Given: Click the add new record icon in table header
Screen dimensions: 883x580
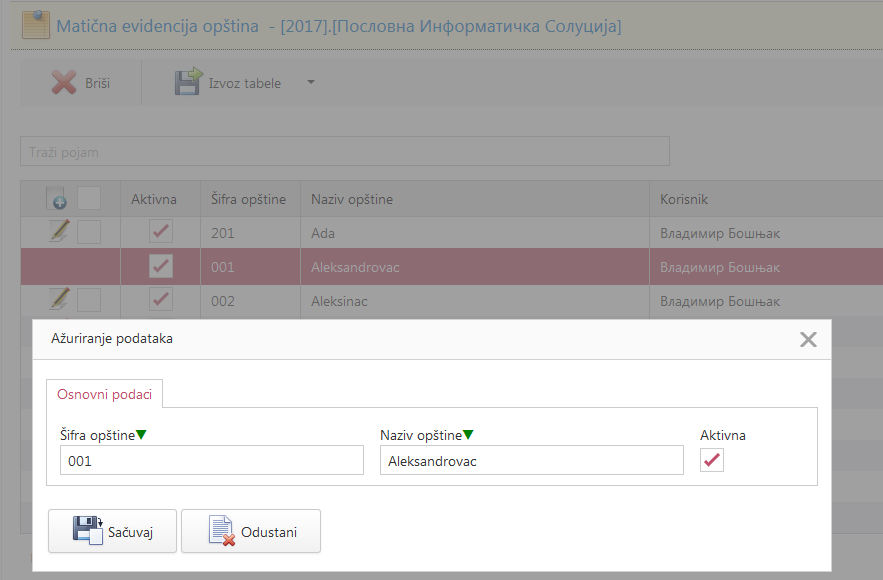Looking at the screenshot, I should [57, 199].
